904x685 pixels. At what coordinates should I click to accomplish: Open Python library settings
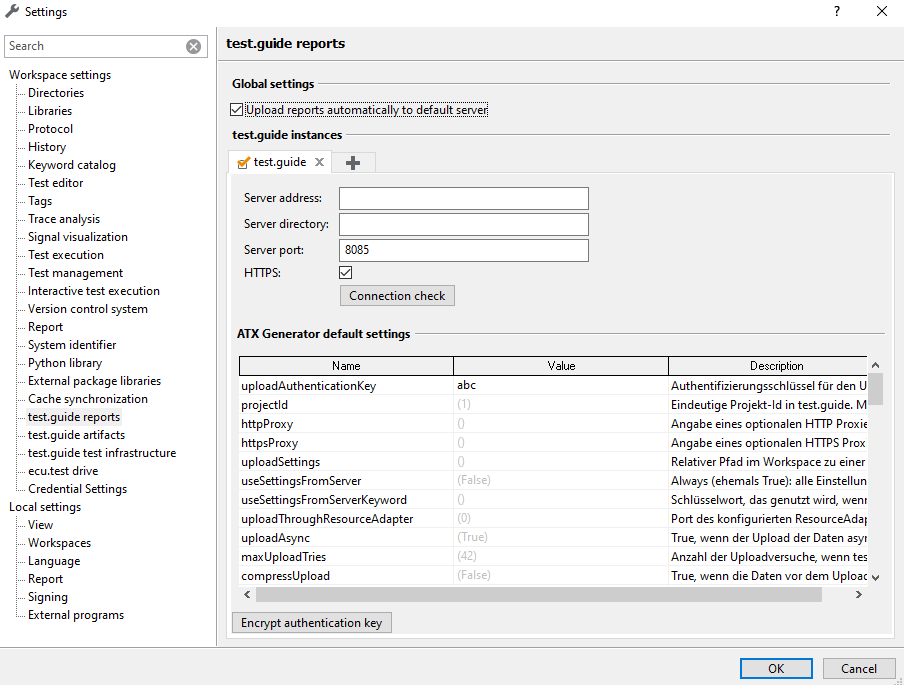[x=65, y=363]
